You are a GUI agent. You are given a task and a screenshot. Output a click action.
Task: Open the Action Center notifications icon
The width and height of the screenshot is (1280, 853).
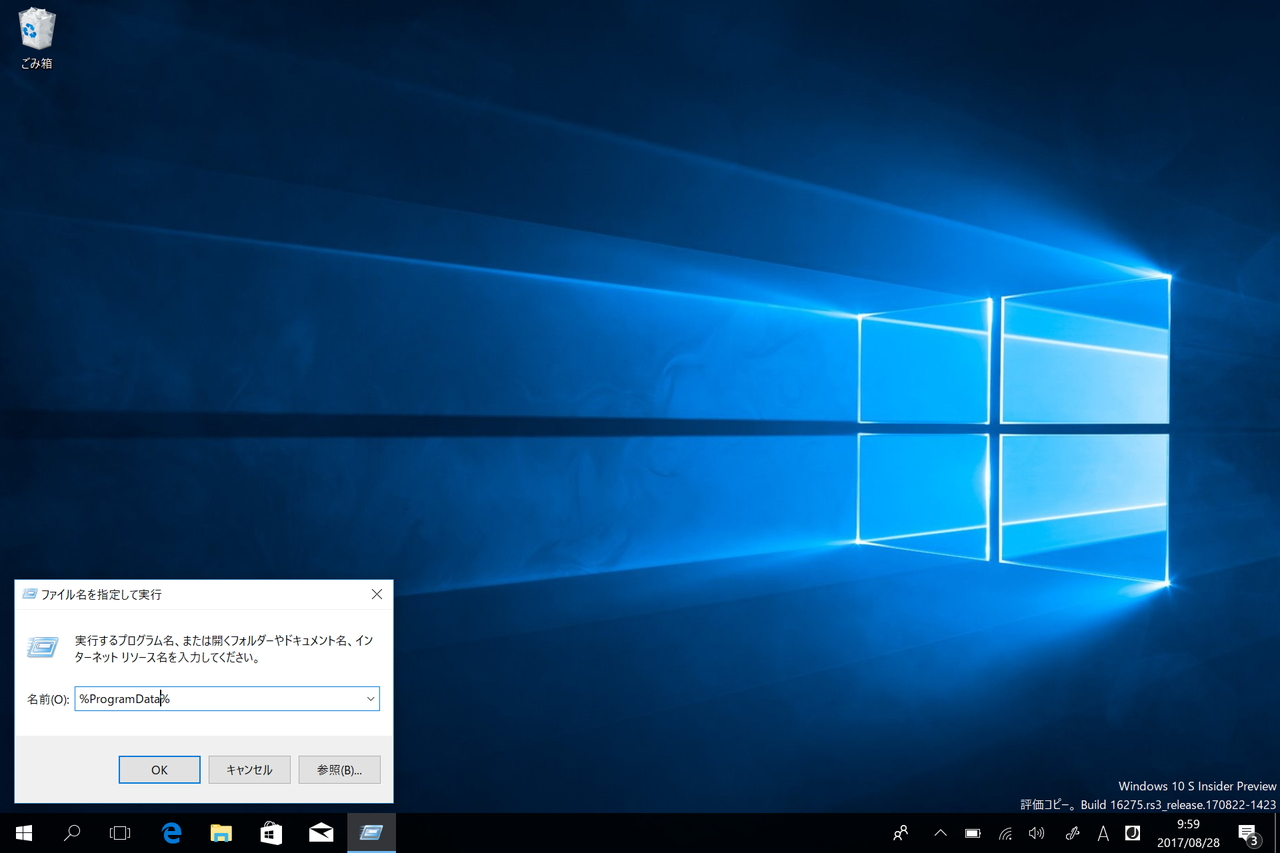coord(1247,832)
